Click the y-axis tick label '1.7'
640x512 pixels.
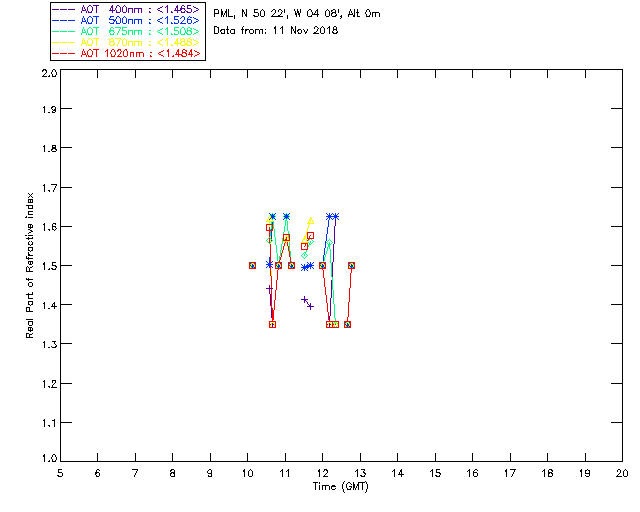49,188
